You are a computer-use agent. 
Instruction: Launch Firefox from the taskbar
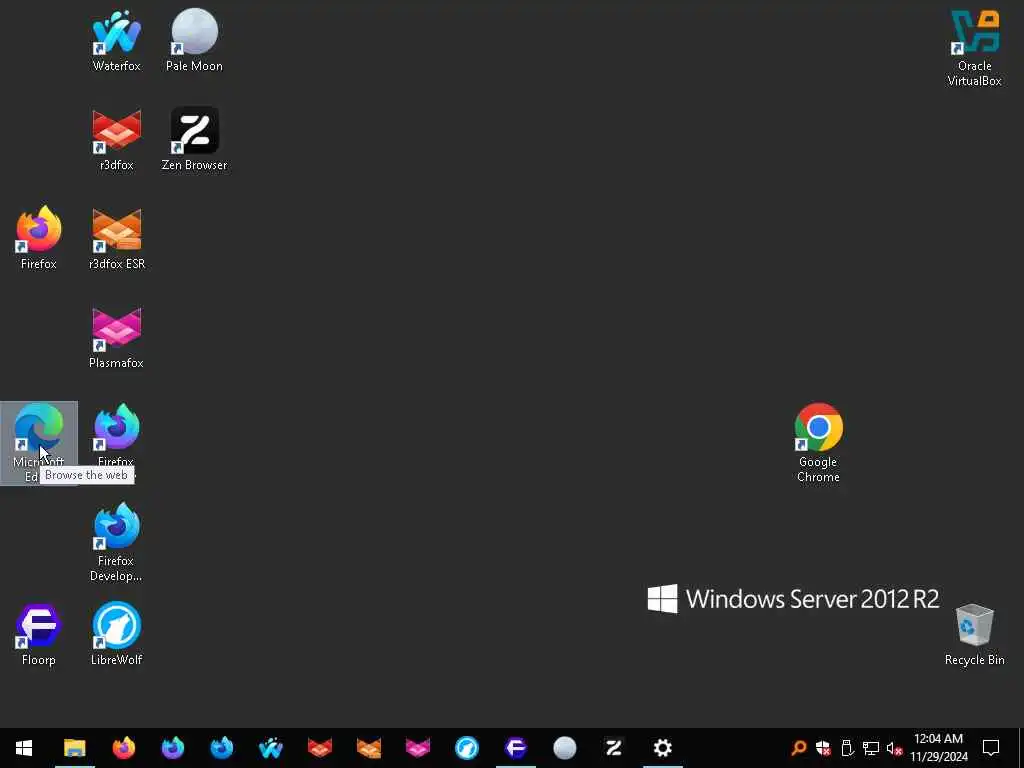pyautogui.click(x=123, y=748)
